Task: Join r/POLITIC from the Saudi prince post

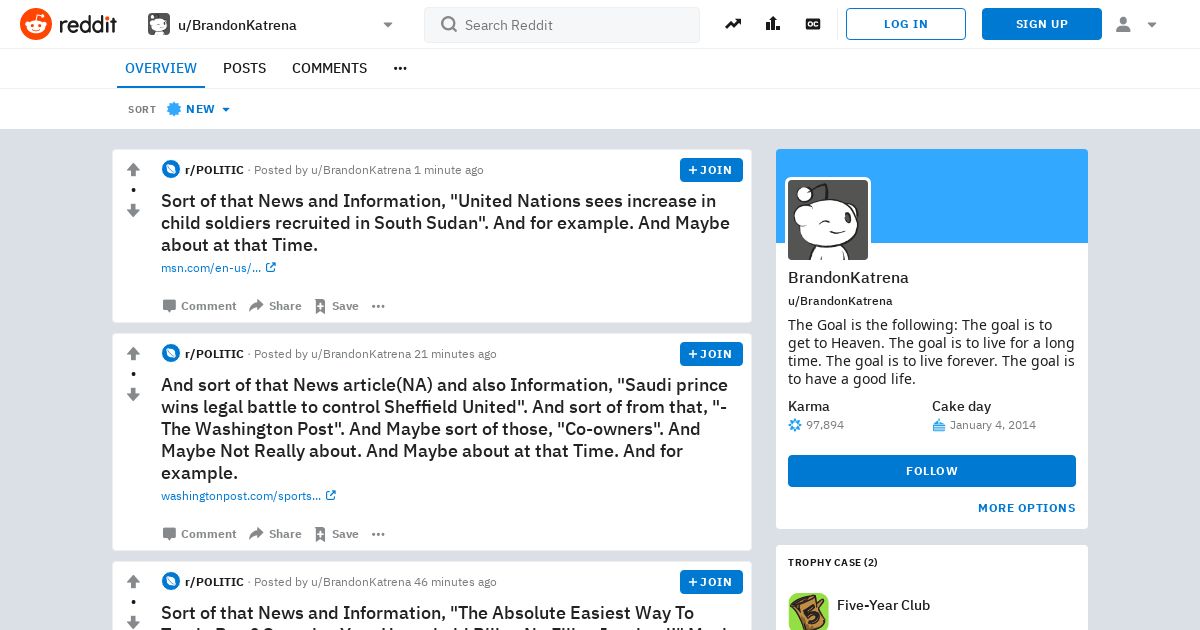Action: pos(711,354)
